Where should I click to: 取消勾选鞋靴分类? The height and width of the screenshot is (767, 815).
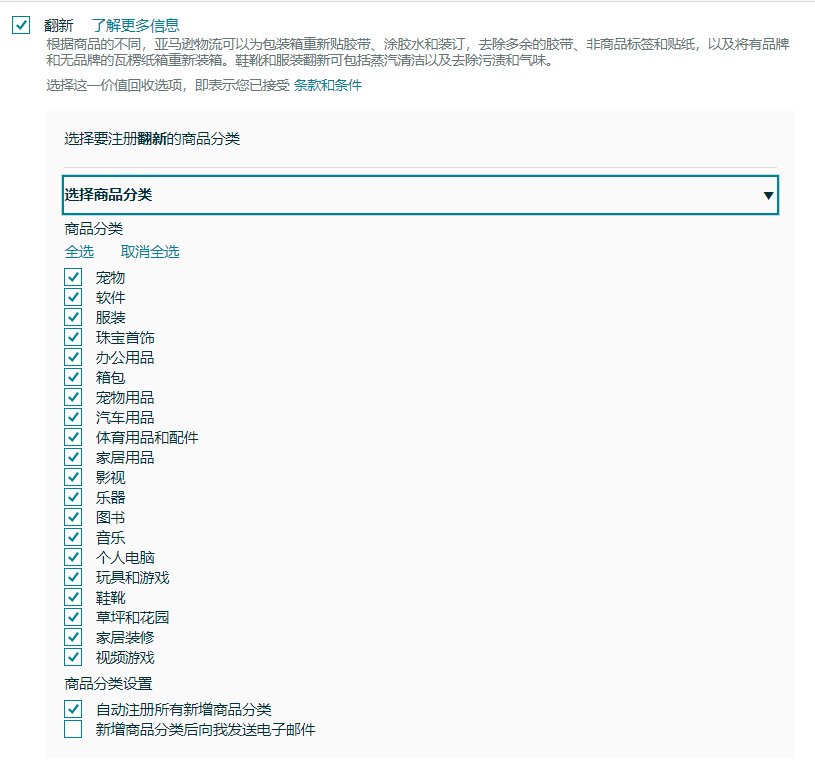pos(73,597)
